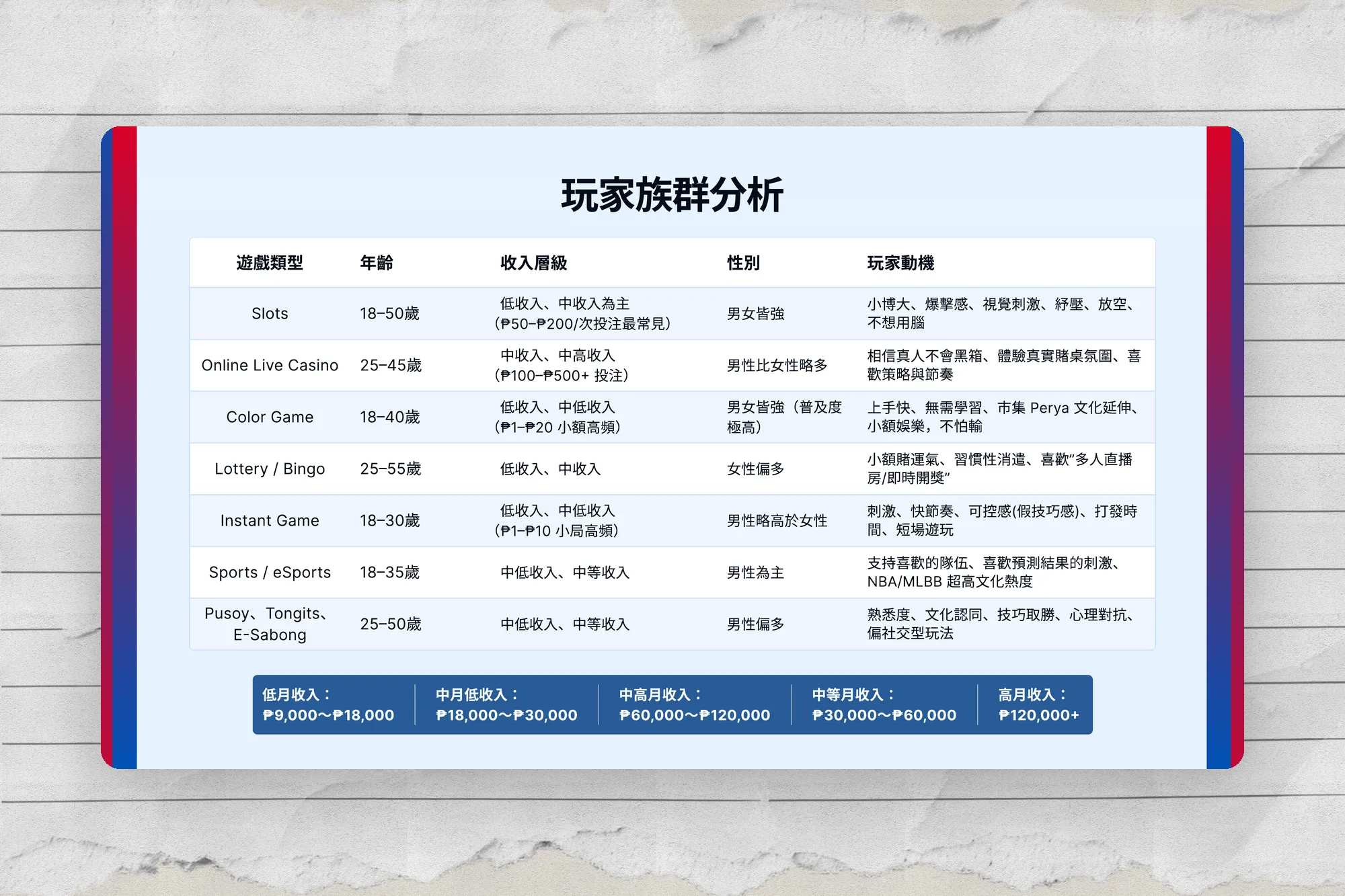Click the 中等月收入 ₱30,000～₱60,000 legend

(884, 705)
